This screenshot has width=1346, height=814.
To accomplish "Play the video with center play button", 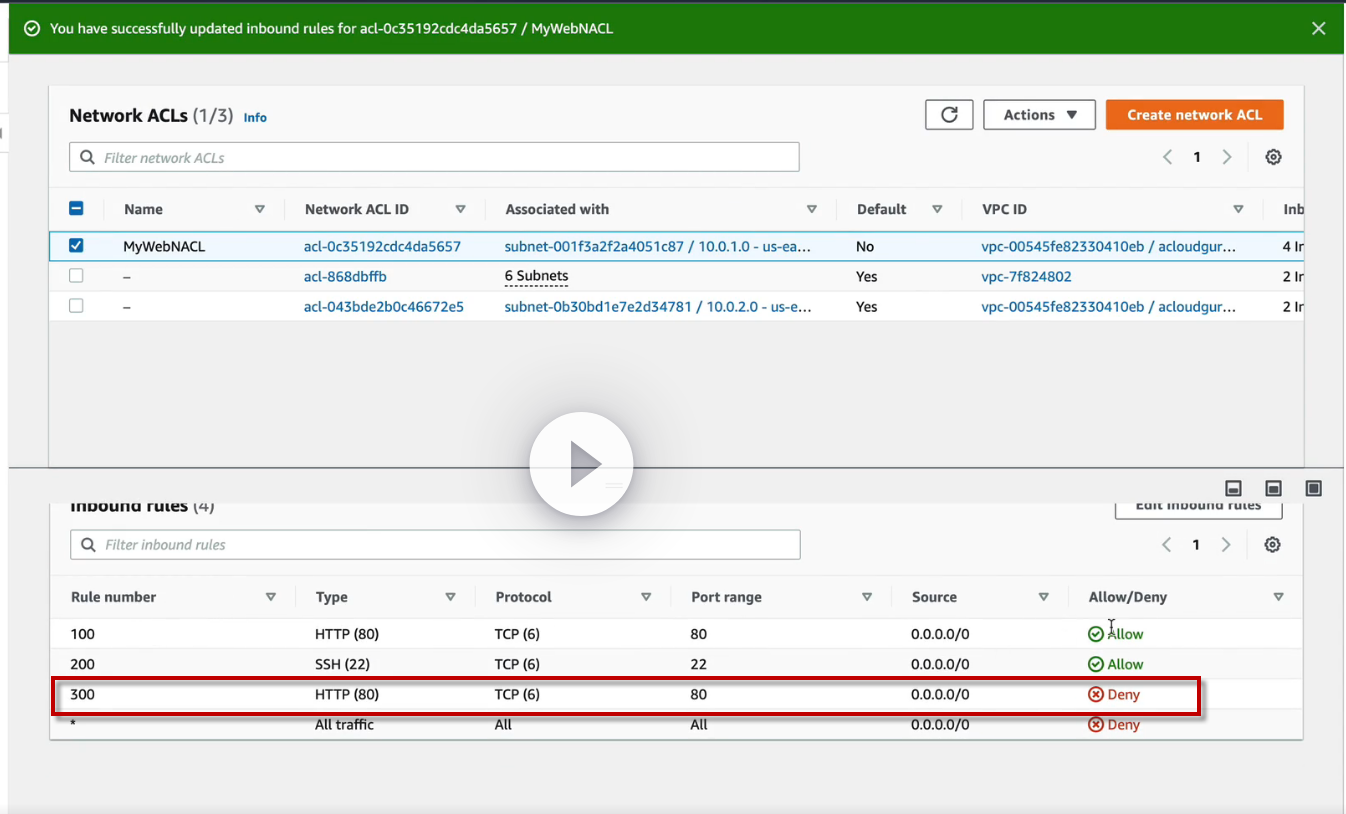I will pyautogui.click(x=581, y=465).
